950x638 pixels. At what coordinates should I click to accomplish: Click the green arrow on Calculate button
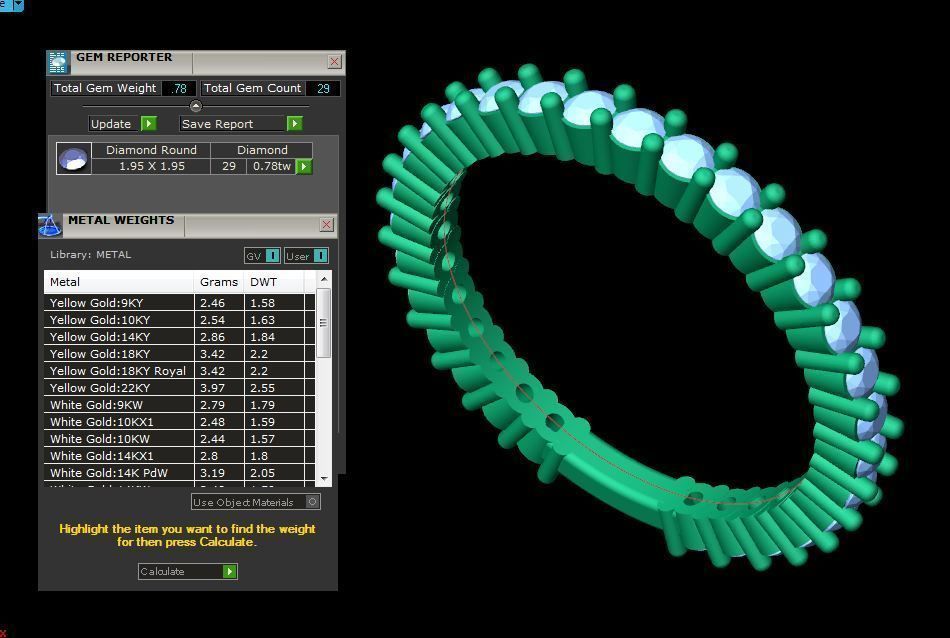pyautogui.click(x=230, y=571)
